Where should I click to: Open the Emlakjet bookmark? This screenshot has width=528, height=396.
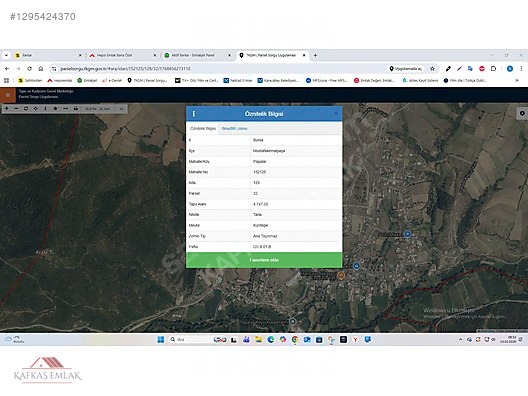click(87, 80)
